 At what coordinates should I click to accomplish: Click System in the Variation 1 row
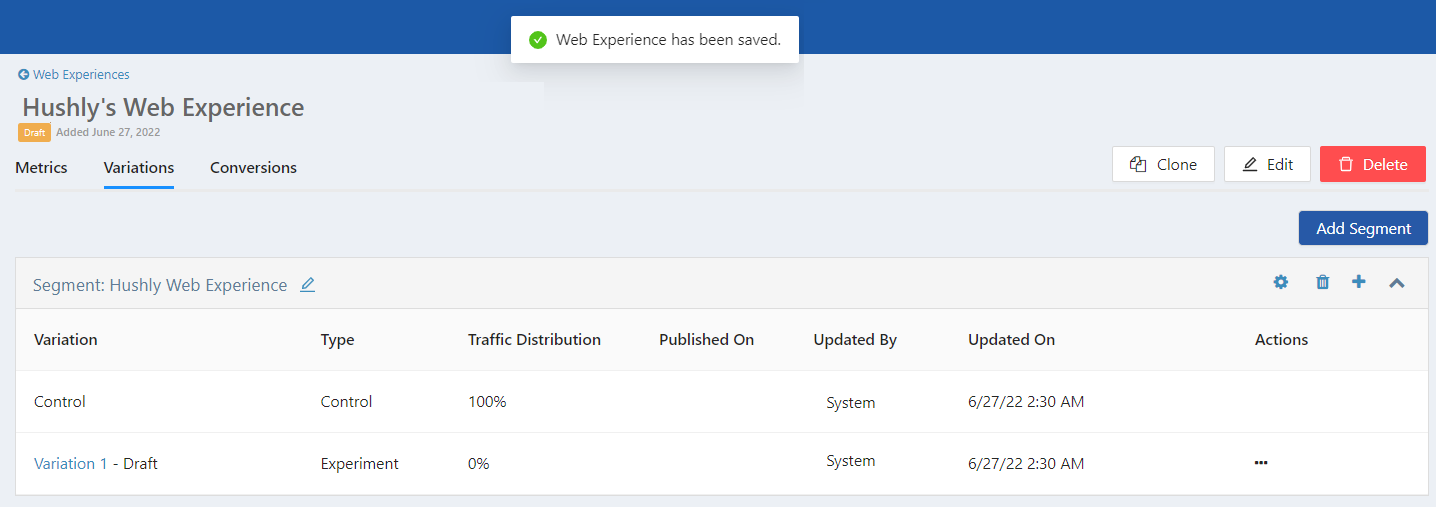coord(850,461)
